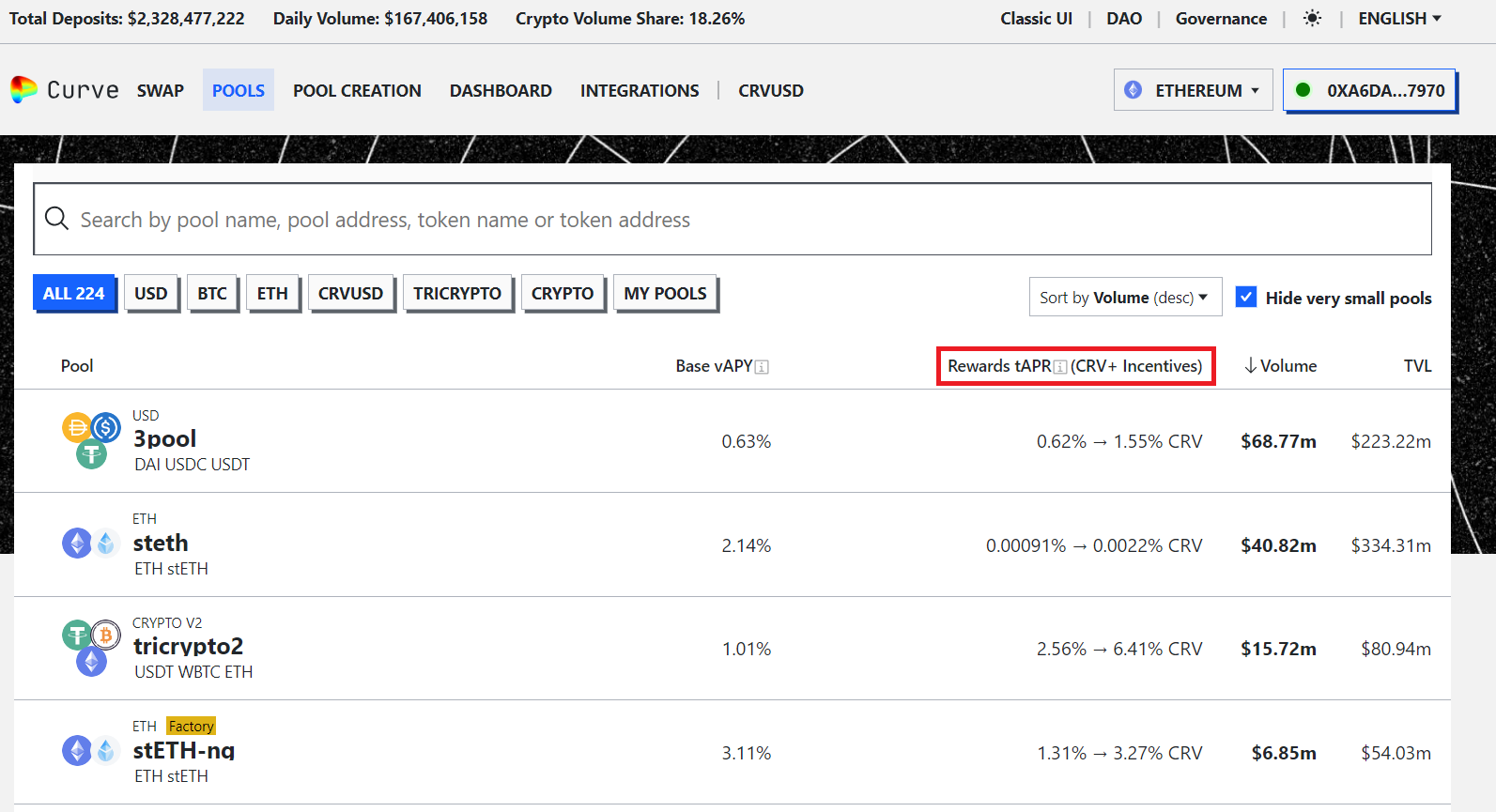The height and width of the screenshot is (812, 1496).
Task: Click the 3.11% base vAPY value
Action: point(746,753)
